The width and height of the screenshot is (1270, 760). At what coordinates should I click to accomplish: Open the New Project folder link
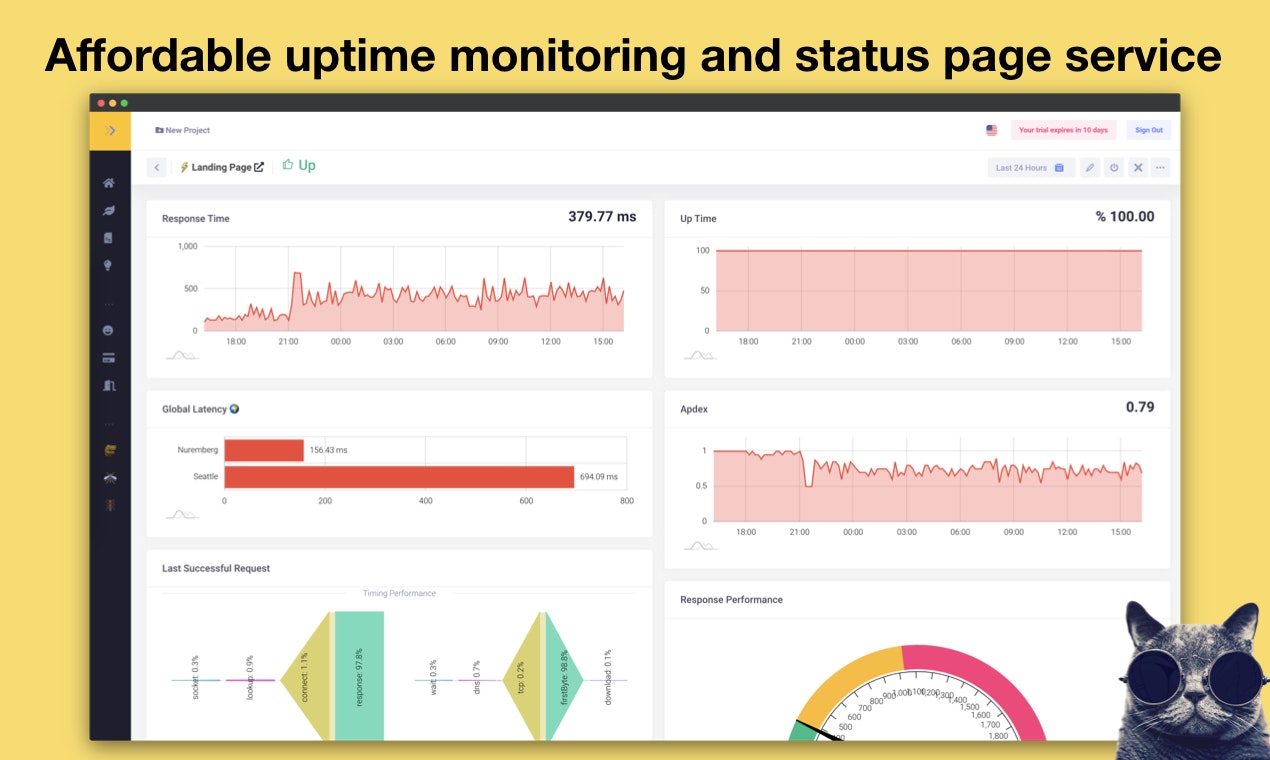click(182, 130)
